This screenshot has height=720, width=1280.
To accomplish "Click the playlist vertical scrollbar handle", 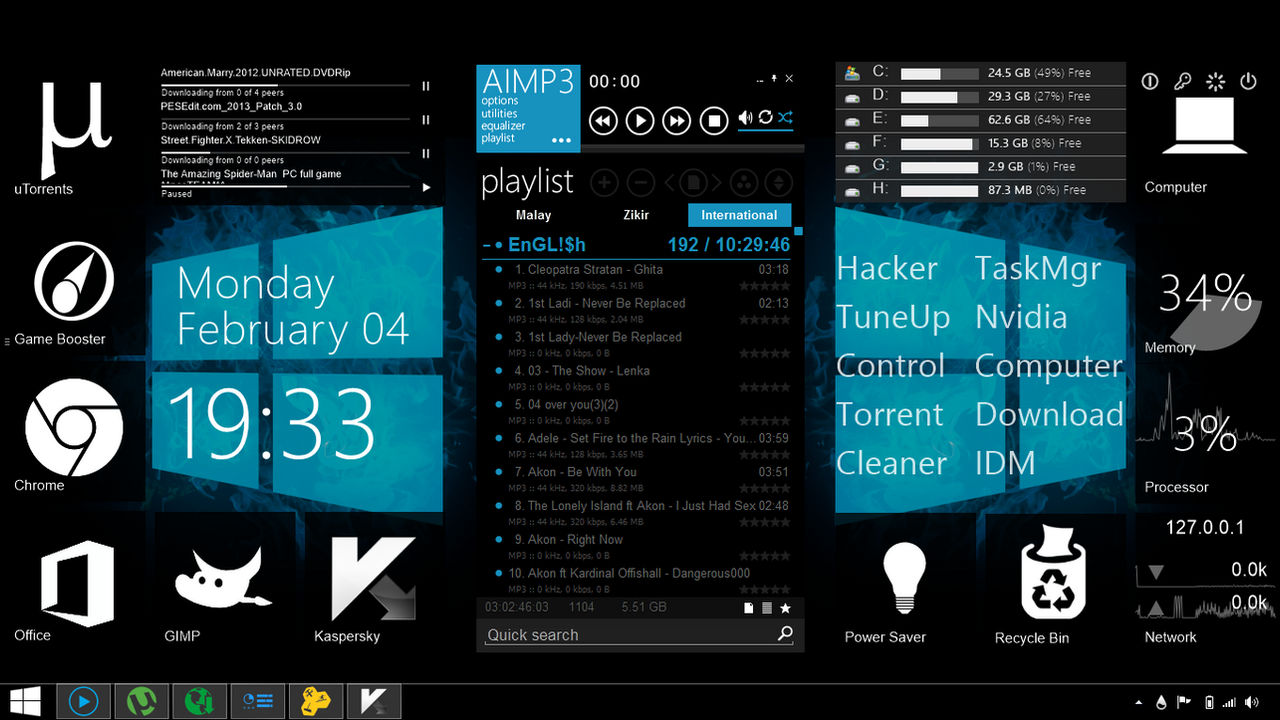I will [x=799, y=231].
